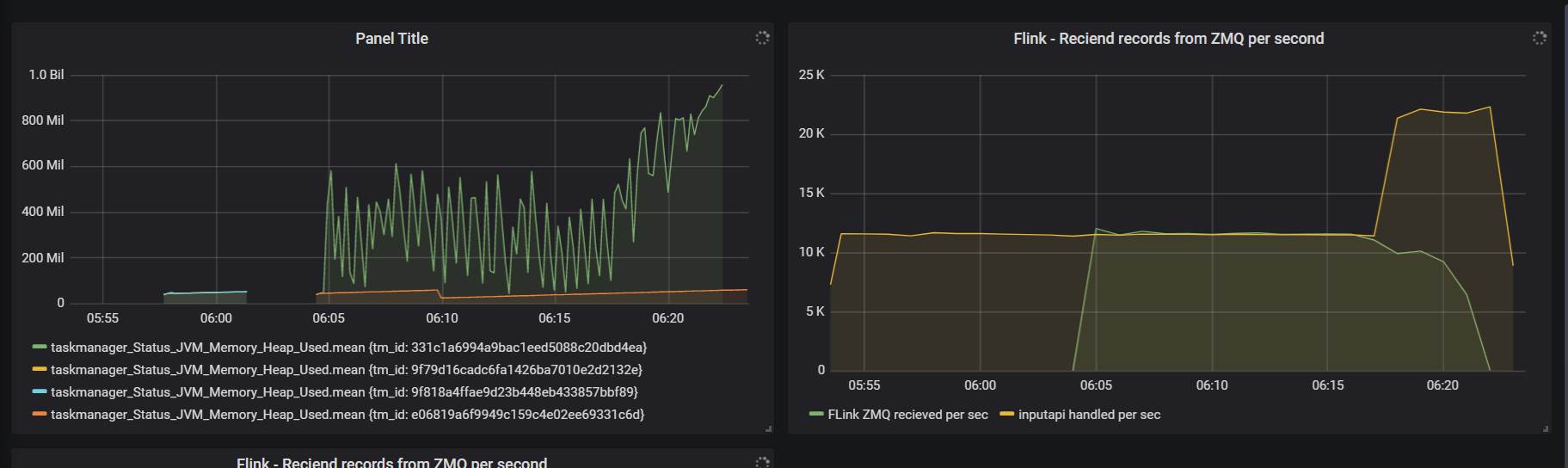
Task: Click the loading spinner in Panel Title panel
Action: click(x=762, y=38)
